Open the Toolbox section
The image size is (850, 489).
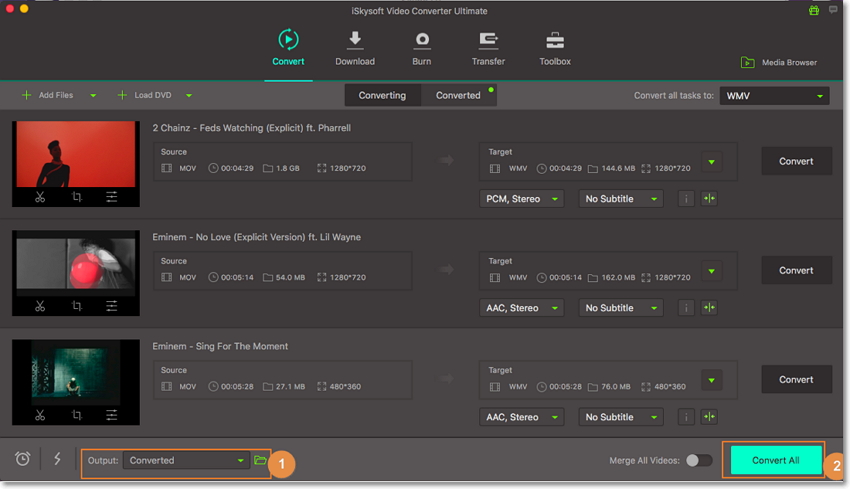coord(555,48)
